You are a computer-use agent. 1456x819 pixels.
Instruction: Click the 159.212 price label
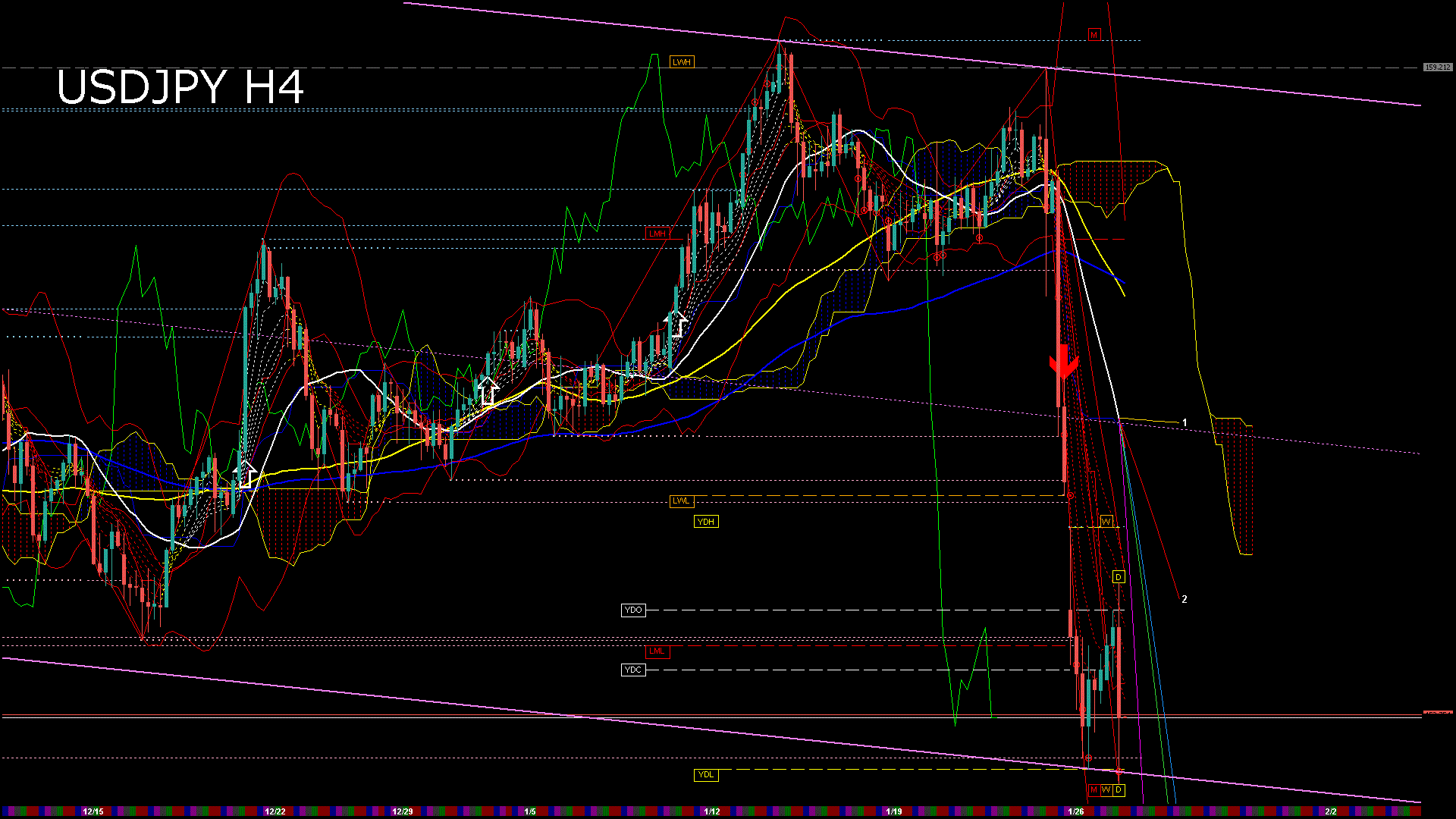(1437, 67)
